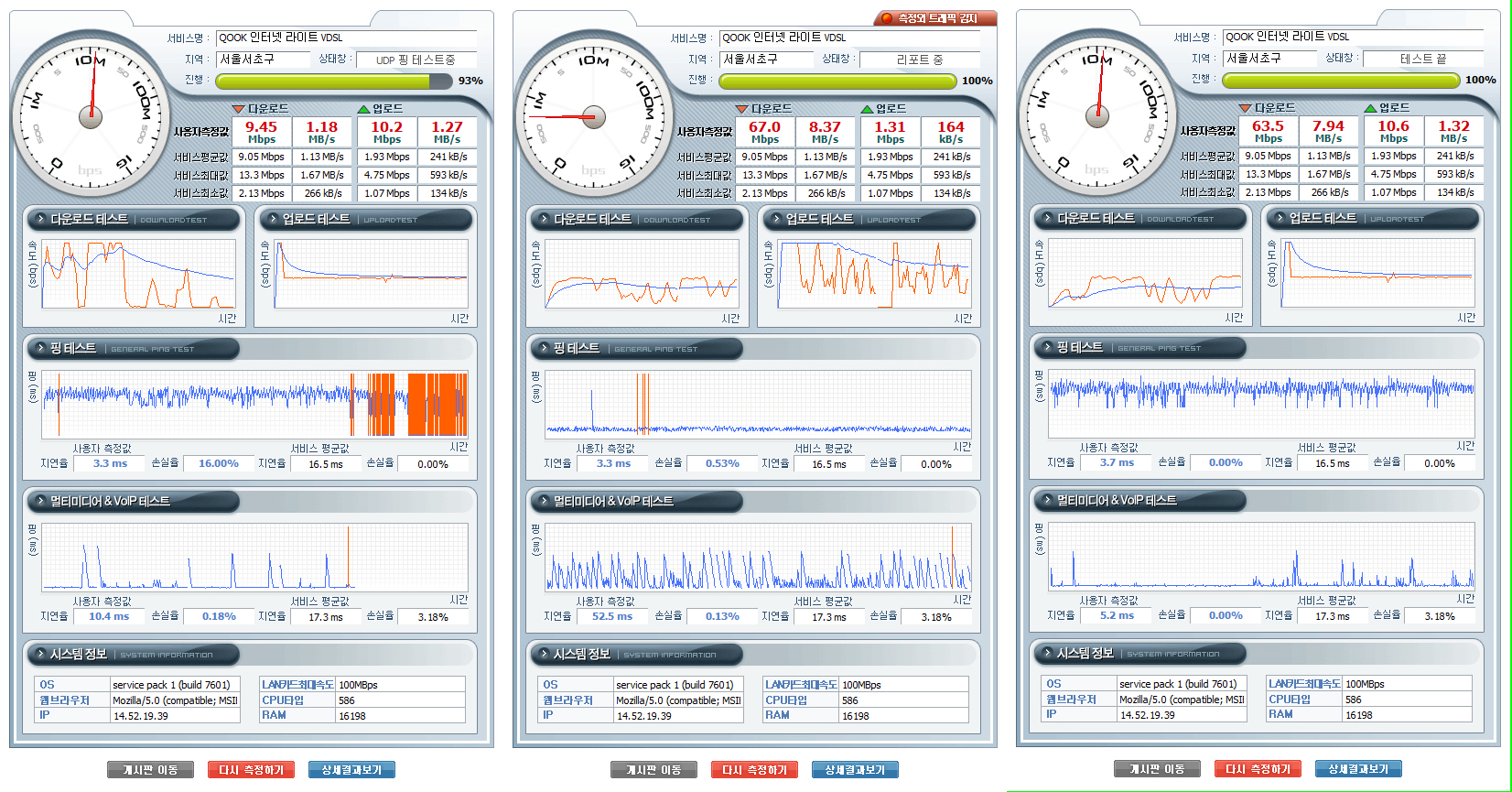Click the 9.45 Mbps download value
Image resolution: width=1512 pixels, height=792 pixels.
point(261,132)
